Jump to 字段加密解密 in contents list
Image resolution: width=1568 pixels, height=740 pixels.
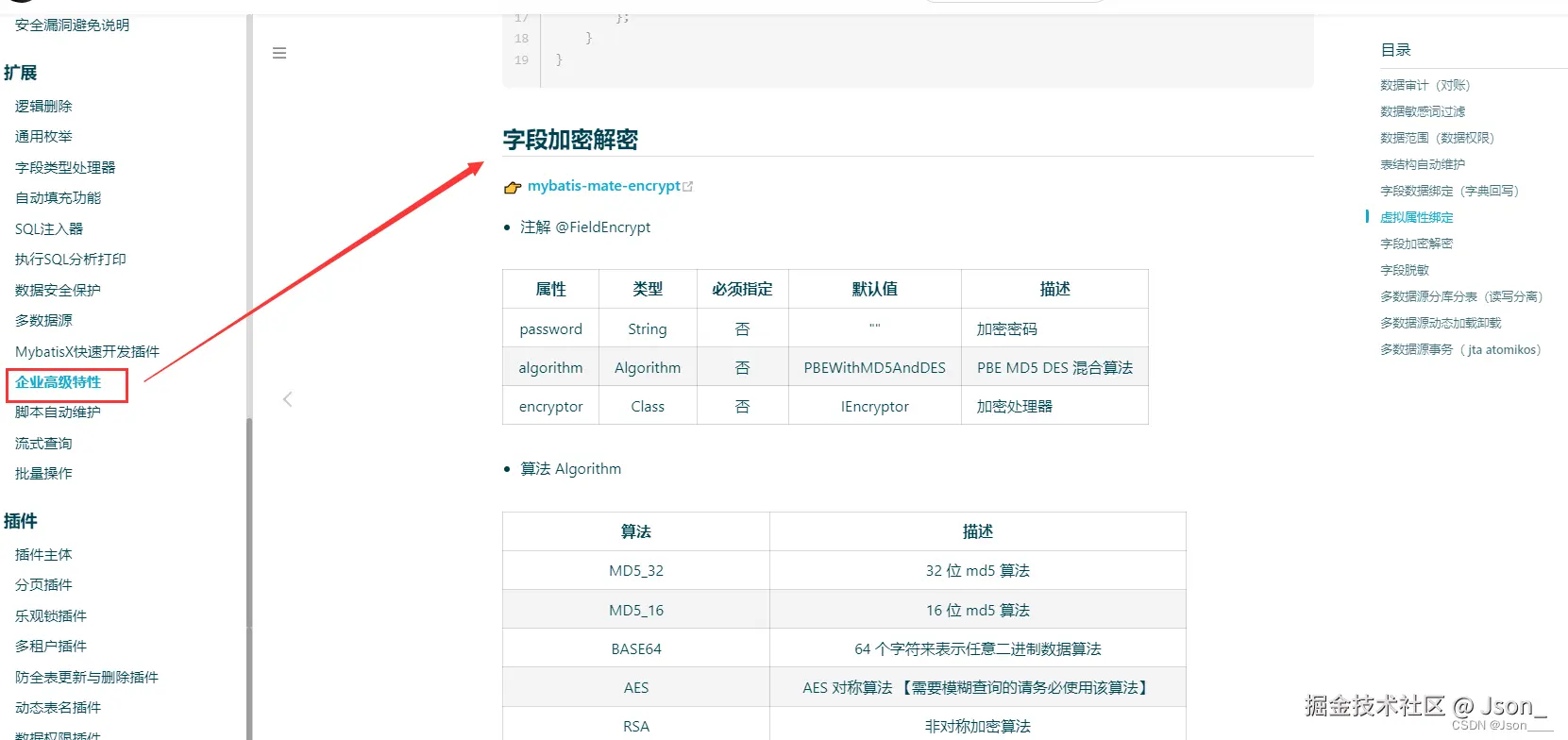tap(1417, 244)
